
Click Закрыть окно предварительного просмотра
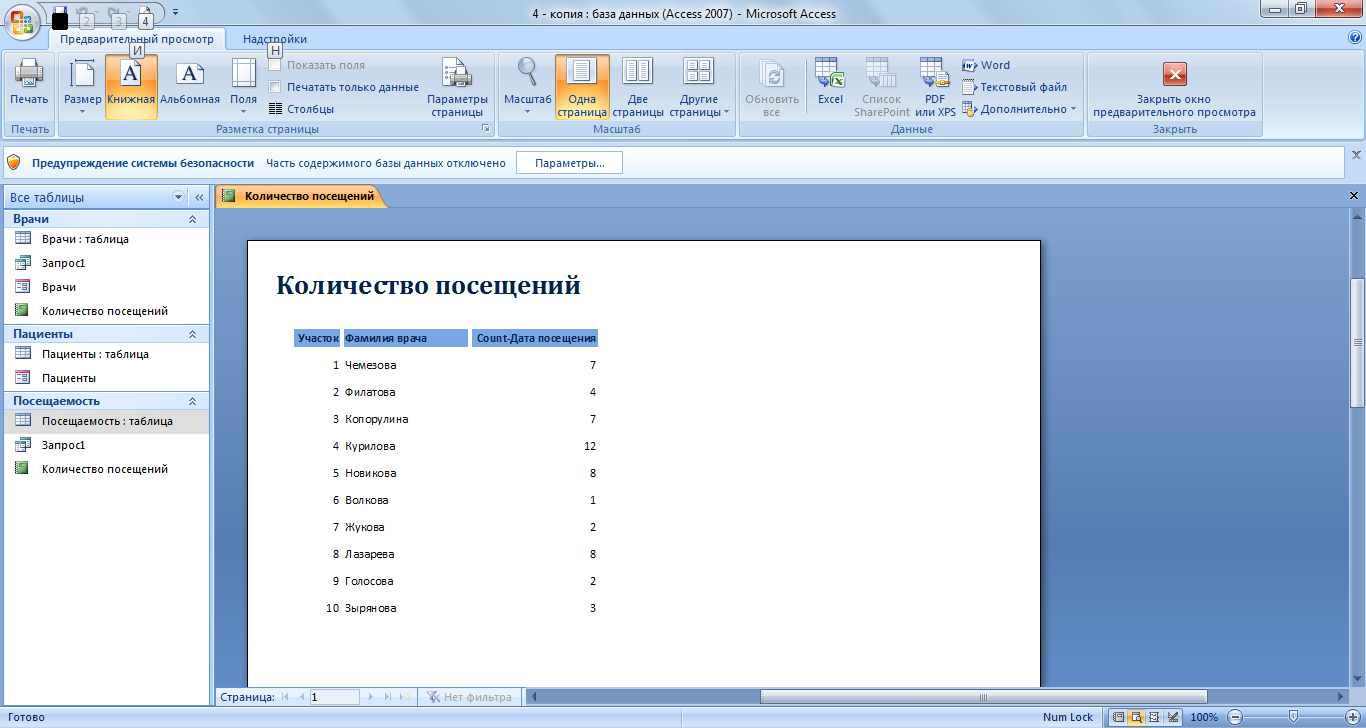coord(1174,87)
